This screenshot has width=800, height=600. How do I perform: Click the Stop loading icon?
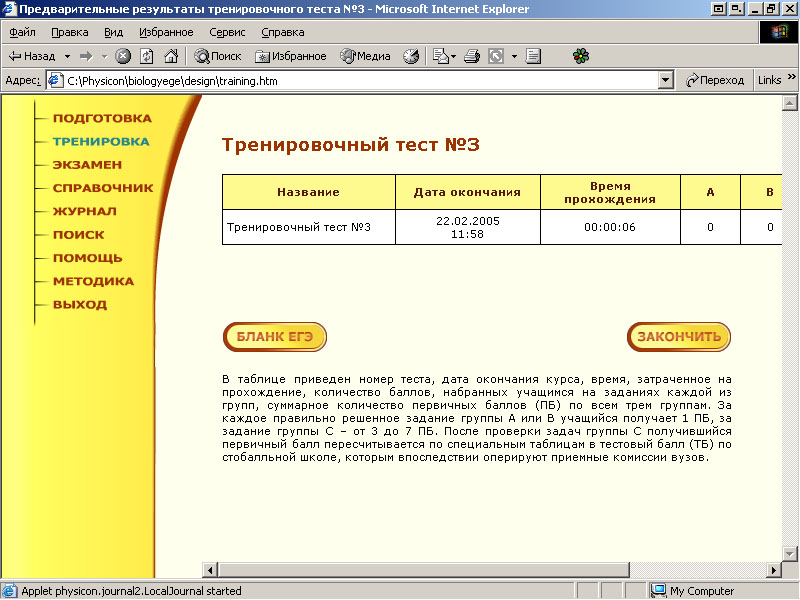pyautogui.click(x=123, y=56)
